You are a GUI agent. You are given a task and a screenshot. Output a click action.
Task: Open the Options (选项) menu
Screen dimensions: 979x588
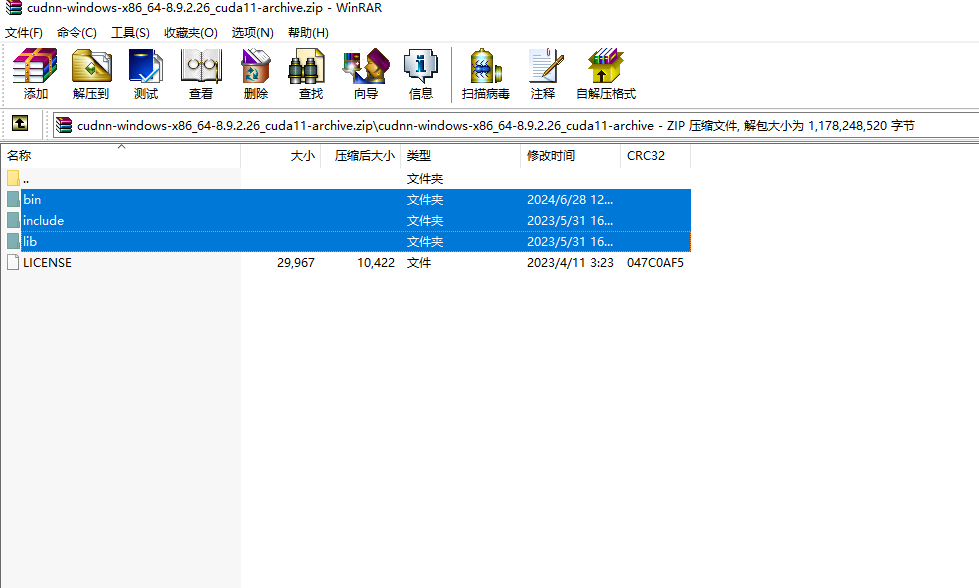click(253, 32)
